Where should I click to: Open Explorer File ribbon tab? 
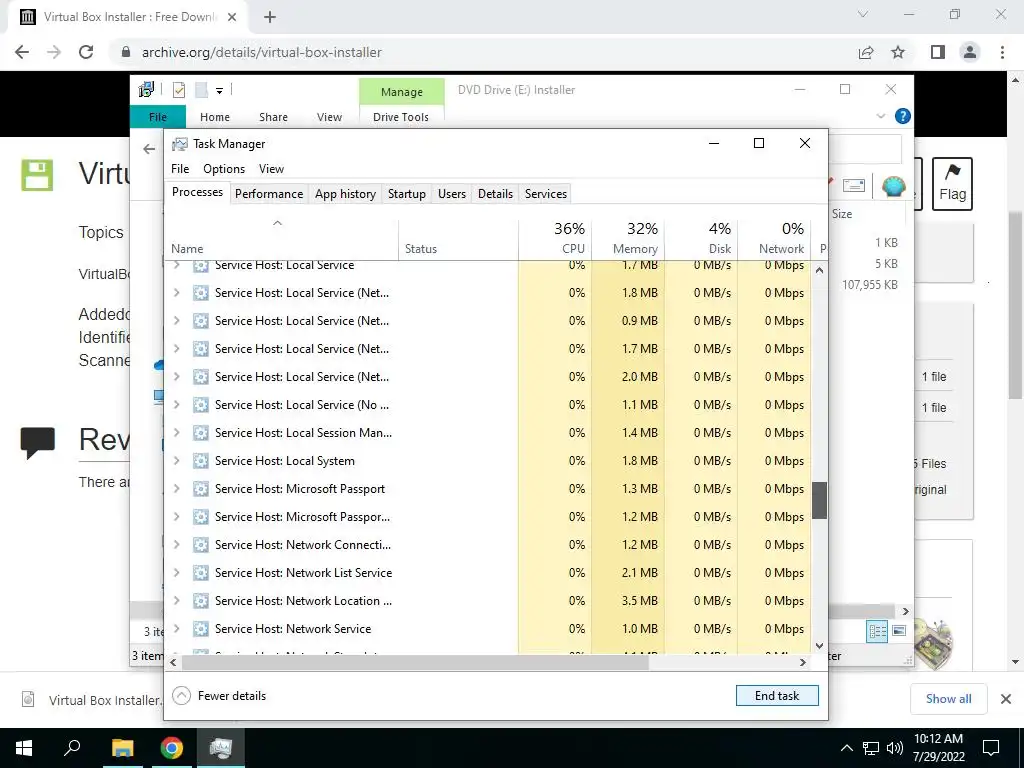[158, 117]
